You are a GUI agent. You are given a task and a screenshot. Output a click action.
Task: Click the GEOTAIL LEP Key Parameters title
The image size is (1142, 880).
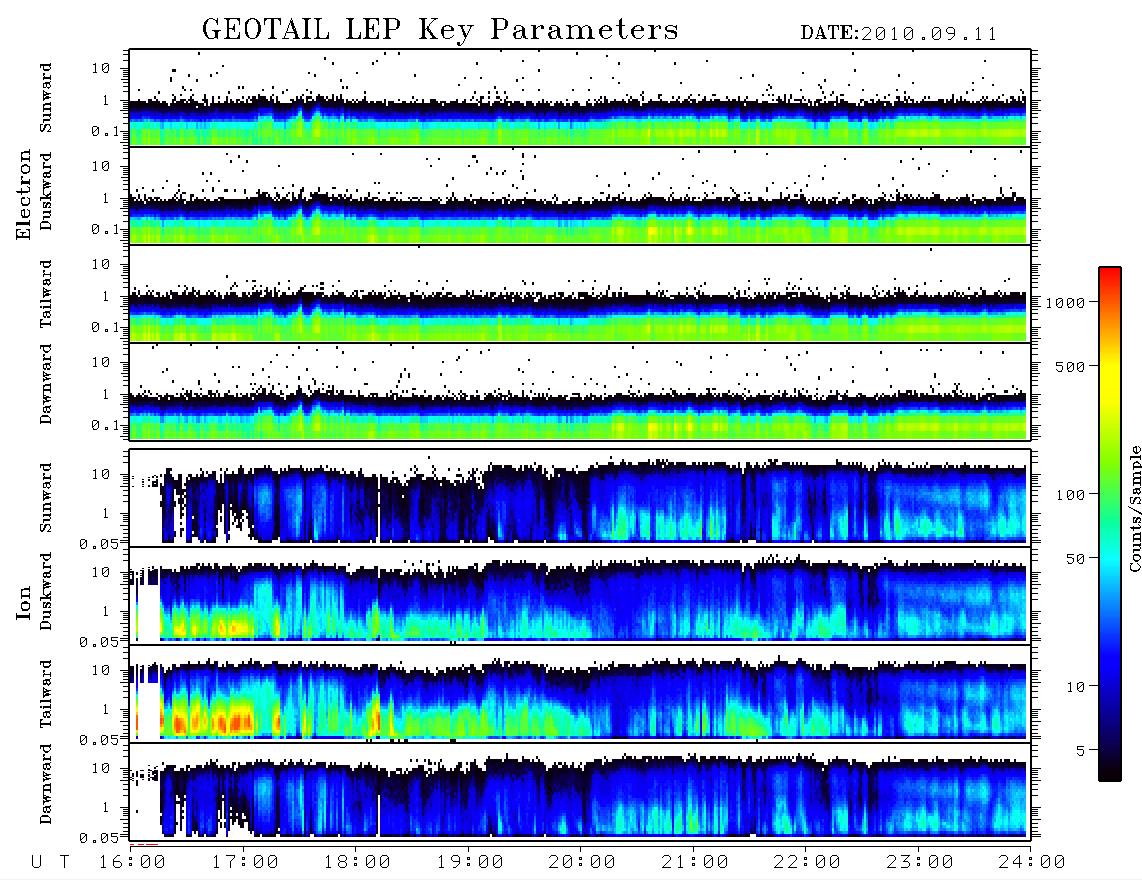[440, 31]
